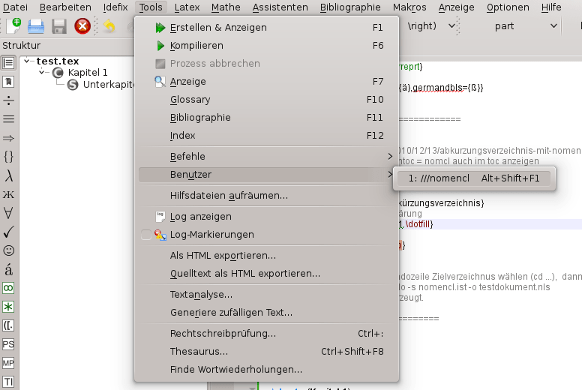
Task: Open Log anzeigen menu entry
Action: click(266, 217)
